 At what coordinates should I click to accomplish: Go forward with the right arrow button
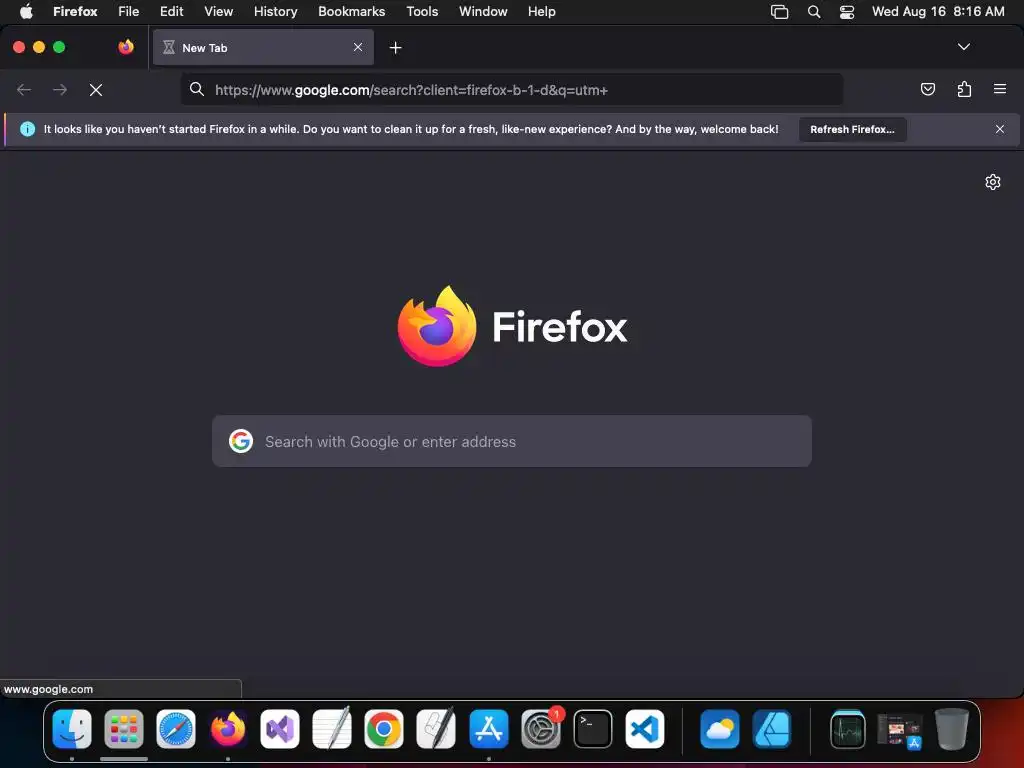pos(60,90)
